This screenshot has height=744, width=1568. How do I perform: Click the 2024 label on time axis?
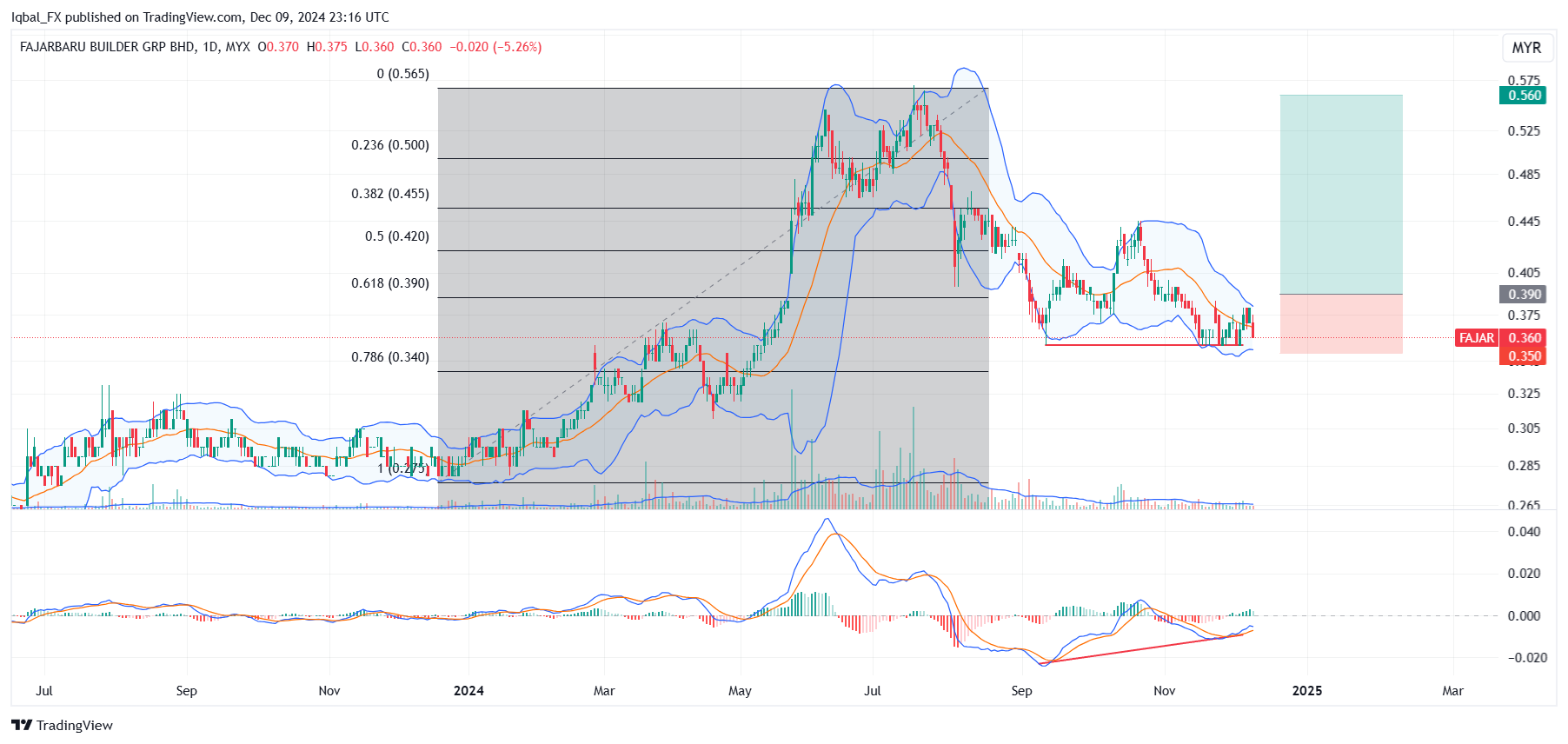468,691
